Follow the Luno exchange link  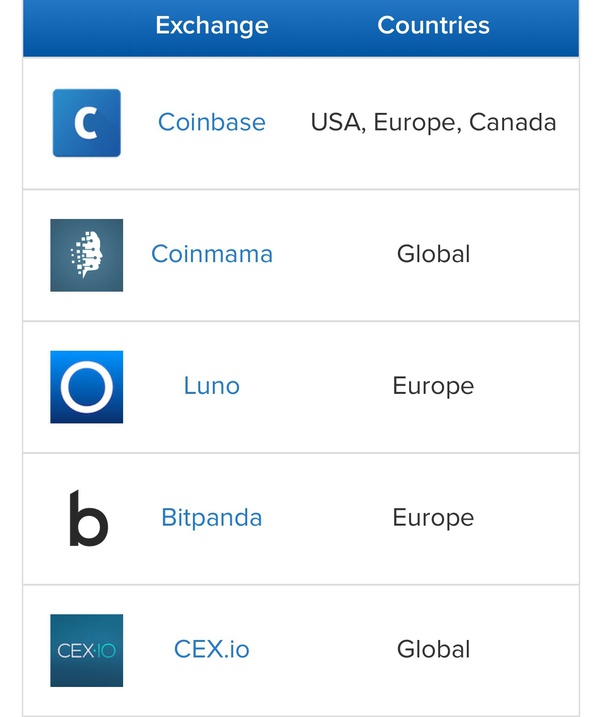212,386
